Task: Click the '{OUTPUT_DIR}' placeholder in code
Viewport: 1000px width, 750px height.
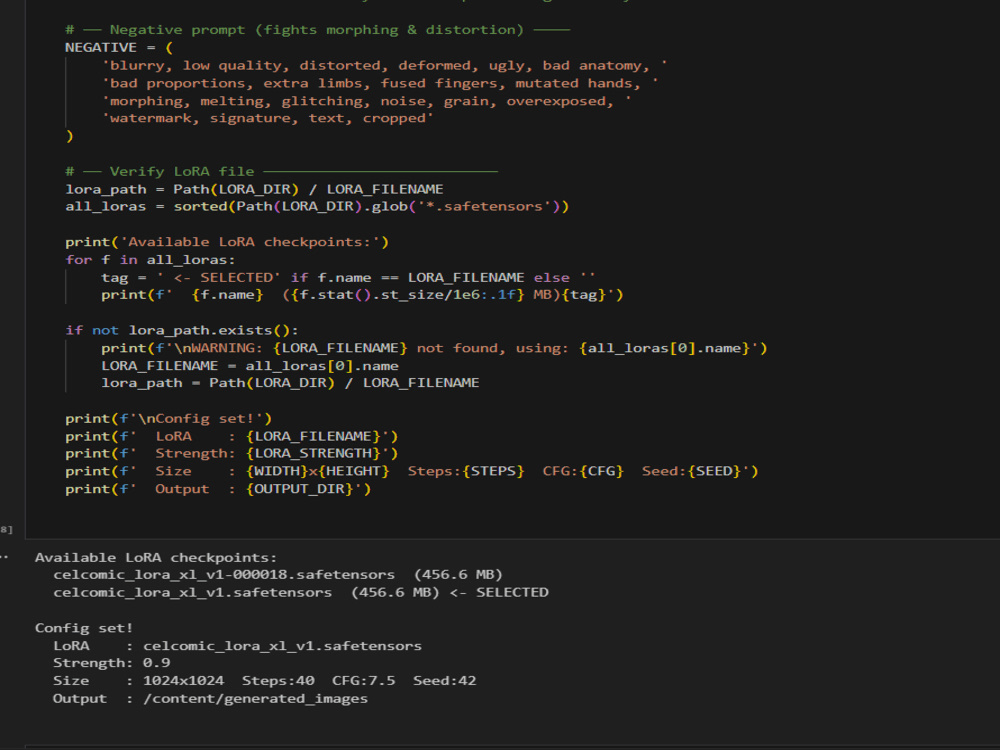Action: coord(300,489)
